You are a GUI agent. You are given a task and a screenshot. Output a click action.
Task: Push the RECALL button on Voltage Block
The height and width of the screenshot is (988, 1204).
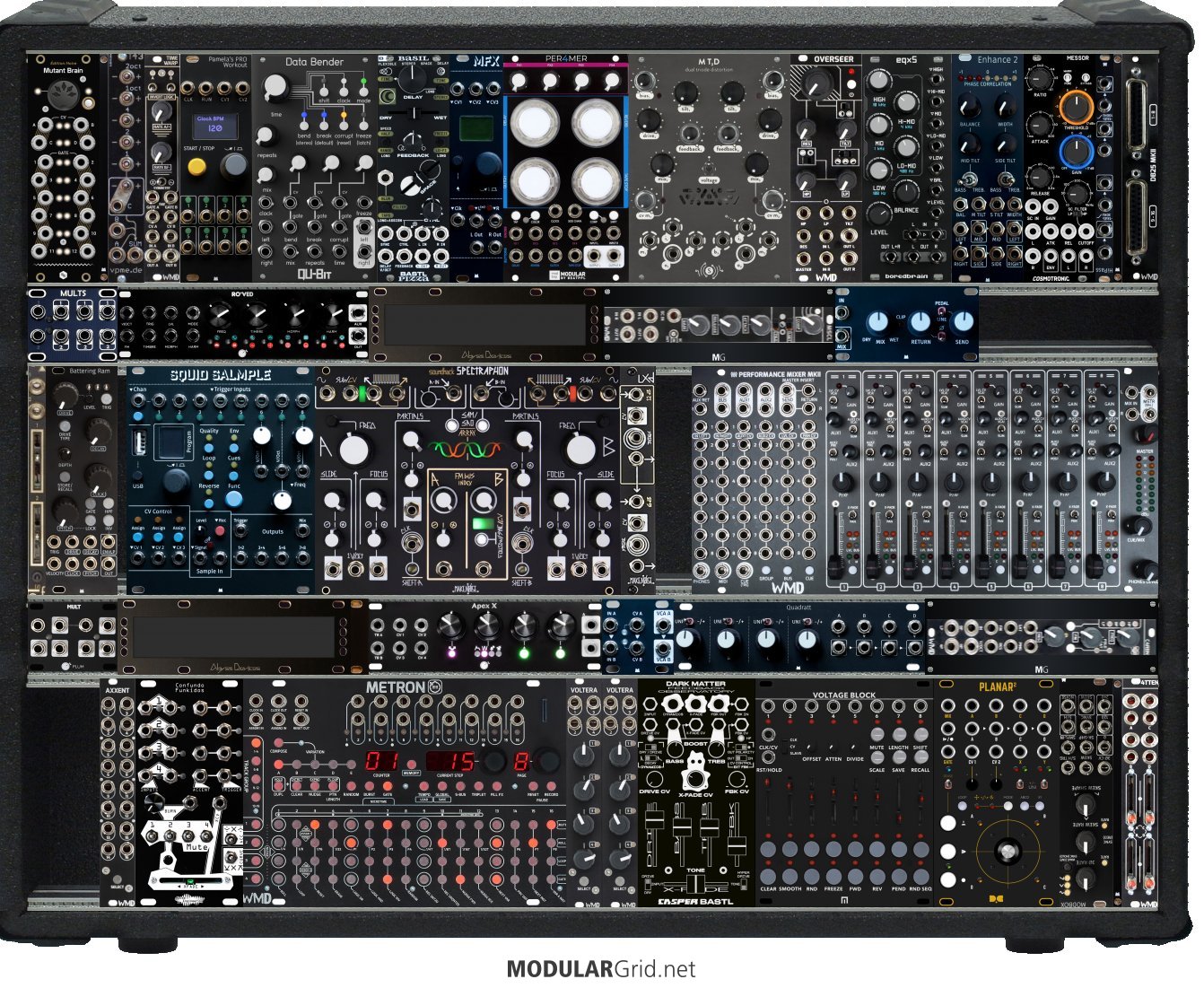[920, 758]
